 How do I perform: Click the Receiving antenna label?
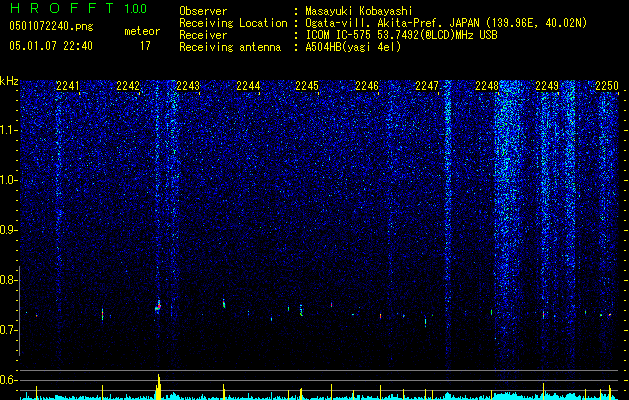coord(230,47)
